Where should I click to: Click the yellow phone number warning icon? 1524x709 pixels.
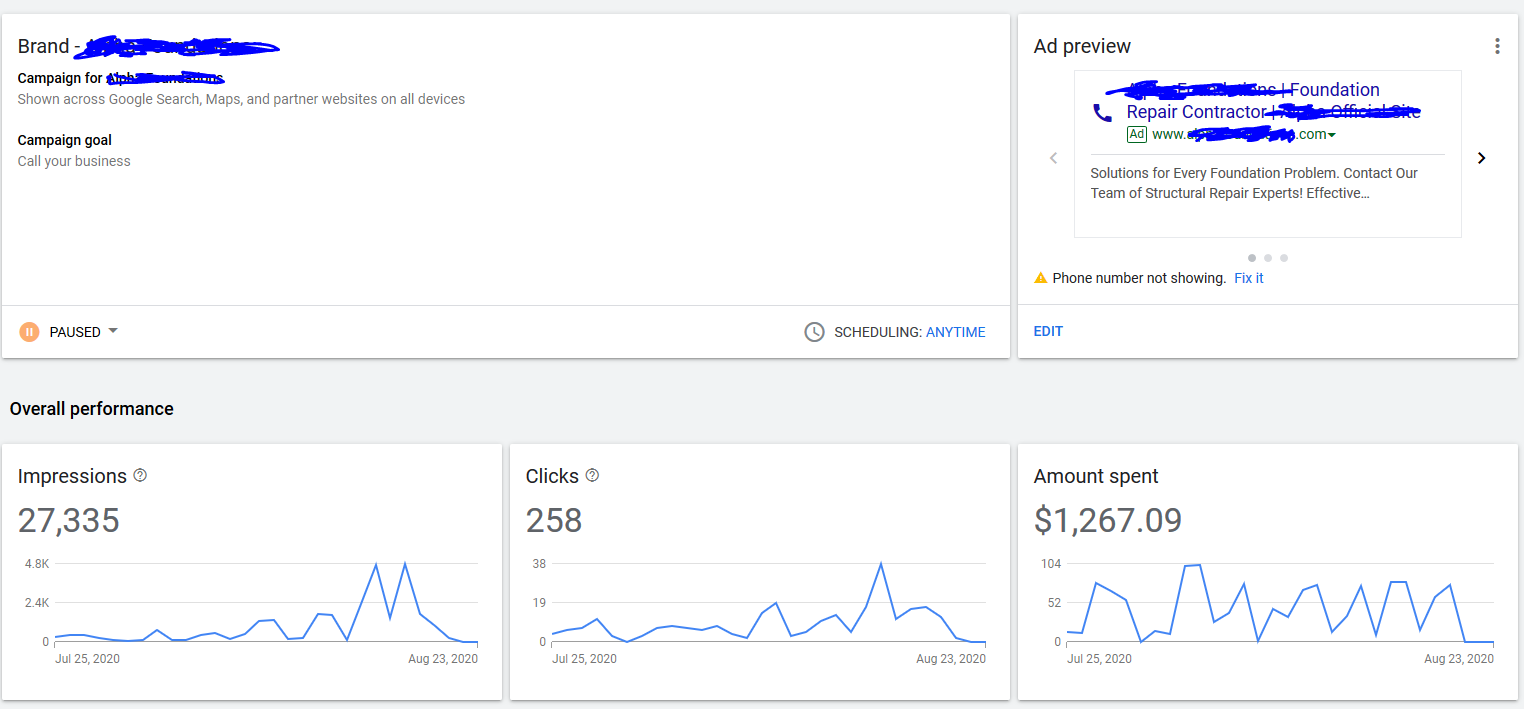coord(1041,278)
